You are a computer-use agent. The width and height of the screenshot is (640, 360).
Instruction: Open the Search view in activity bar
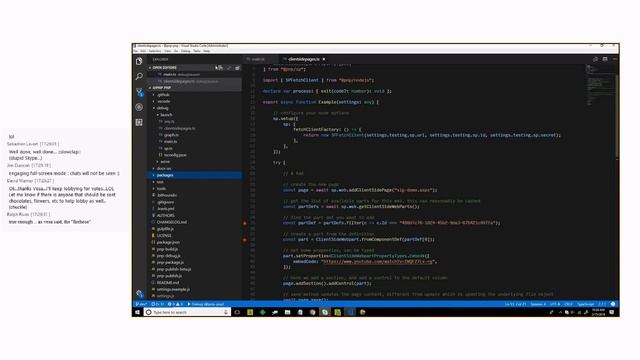[139, 76]
